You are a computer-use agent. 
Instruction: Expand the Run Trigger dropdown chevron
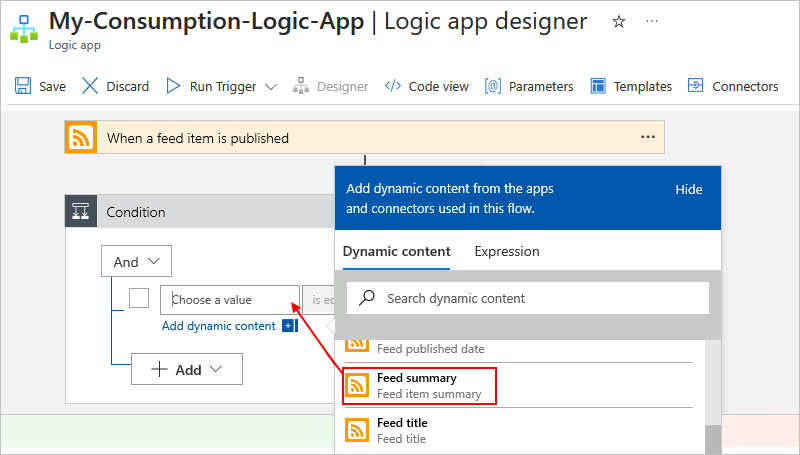coord(271,87)
